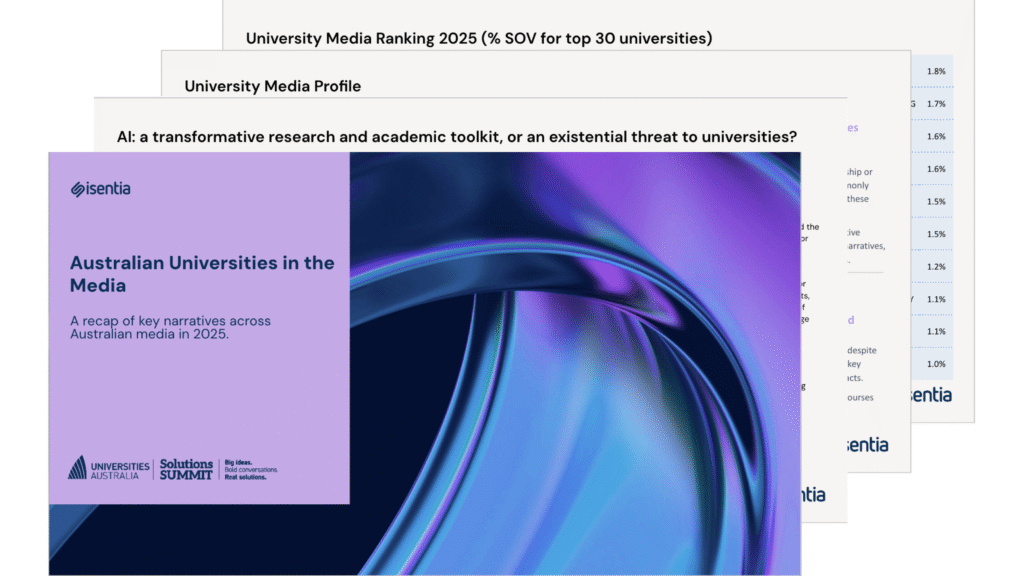Click the 'A recap of key narratives' subtitle

[x=170, y=327]
